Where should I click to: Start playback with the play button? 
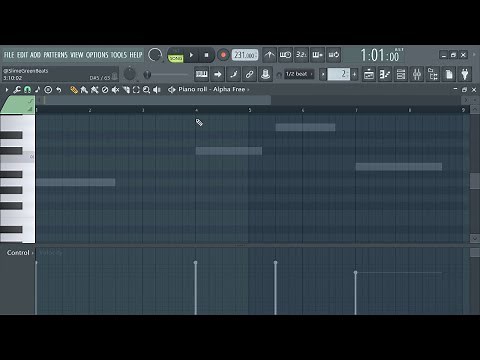pyautogui.click(x=191, y=55)
